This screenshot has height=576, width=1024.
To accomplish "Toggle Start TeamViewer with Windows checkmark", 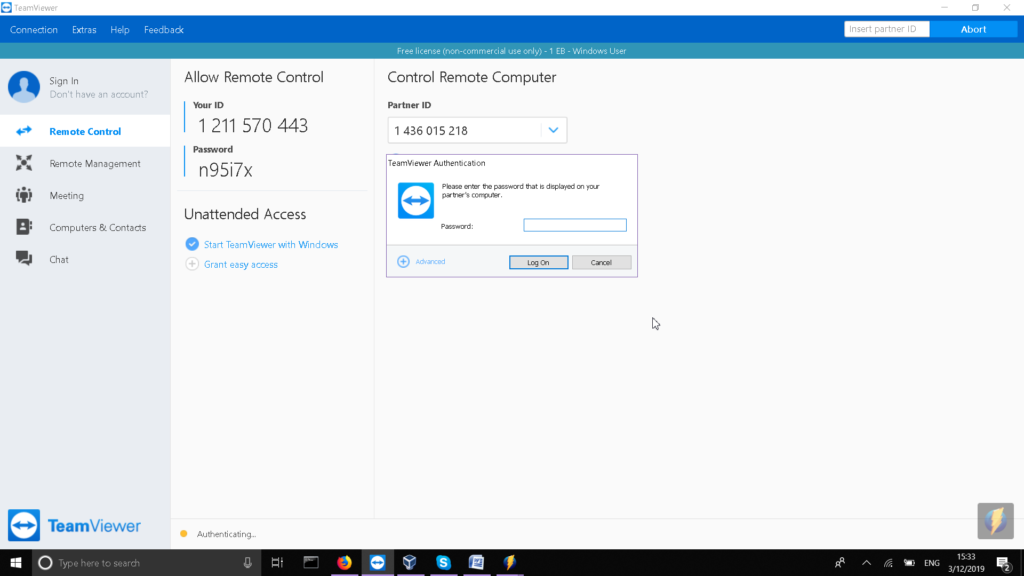I will pyautogui.click(x=192, y=244).
